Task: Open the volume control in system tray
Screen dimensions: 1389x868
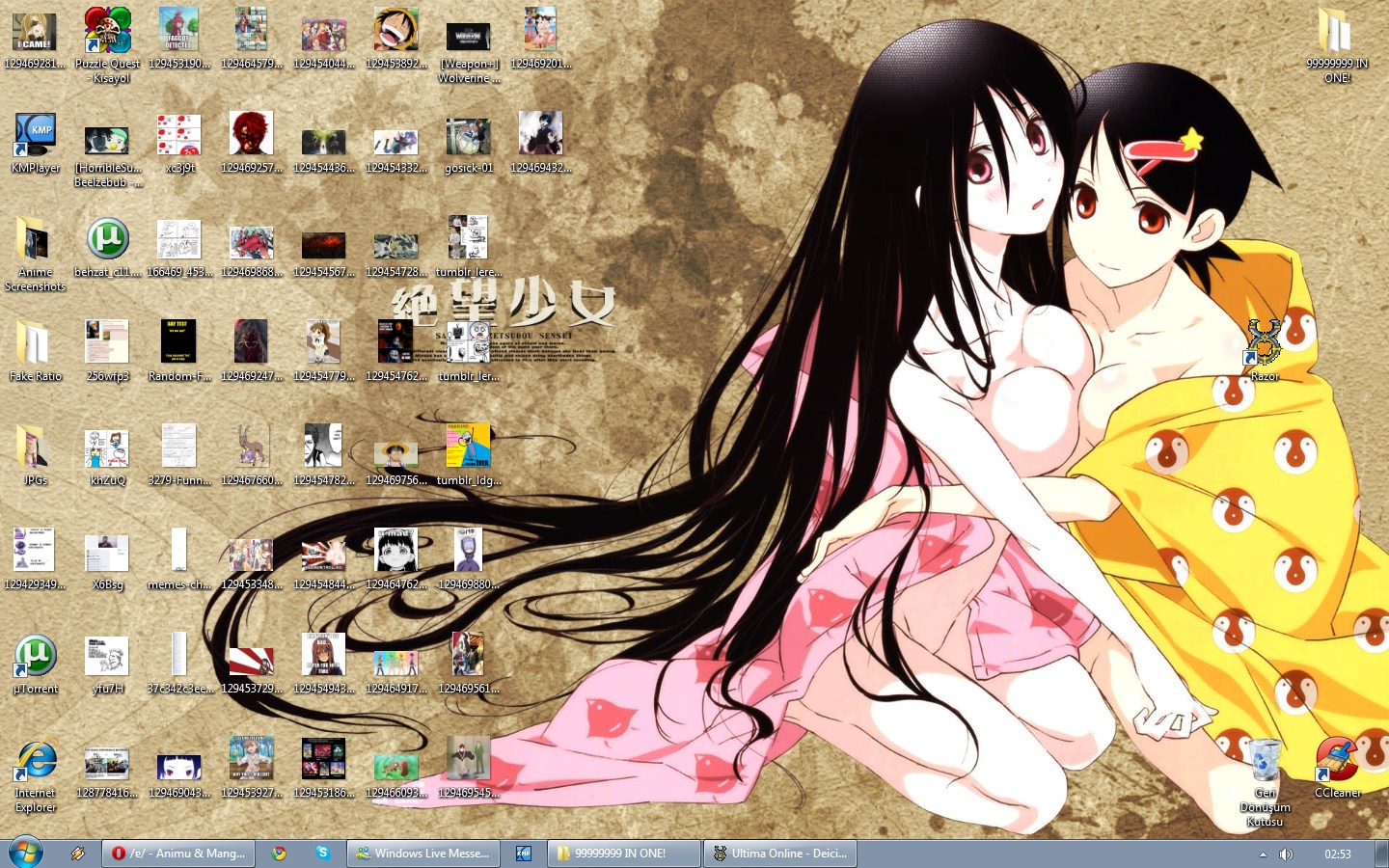Action: [x=1286, y=854]
